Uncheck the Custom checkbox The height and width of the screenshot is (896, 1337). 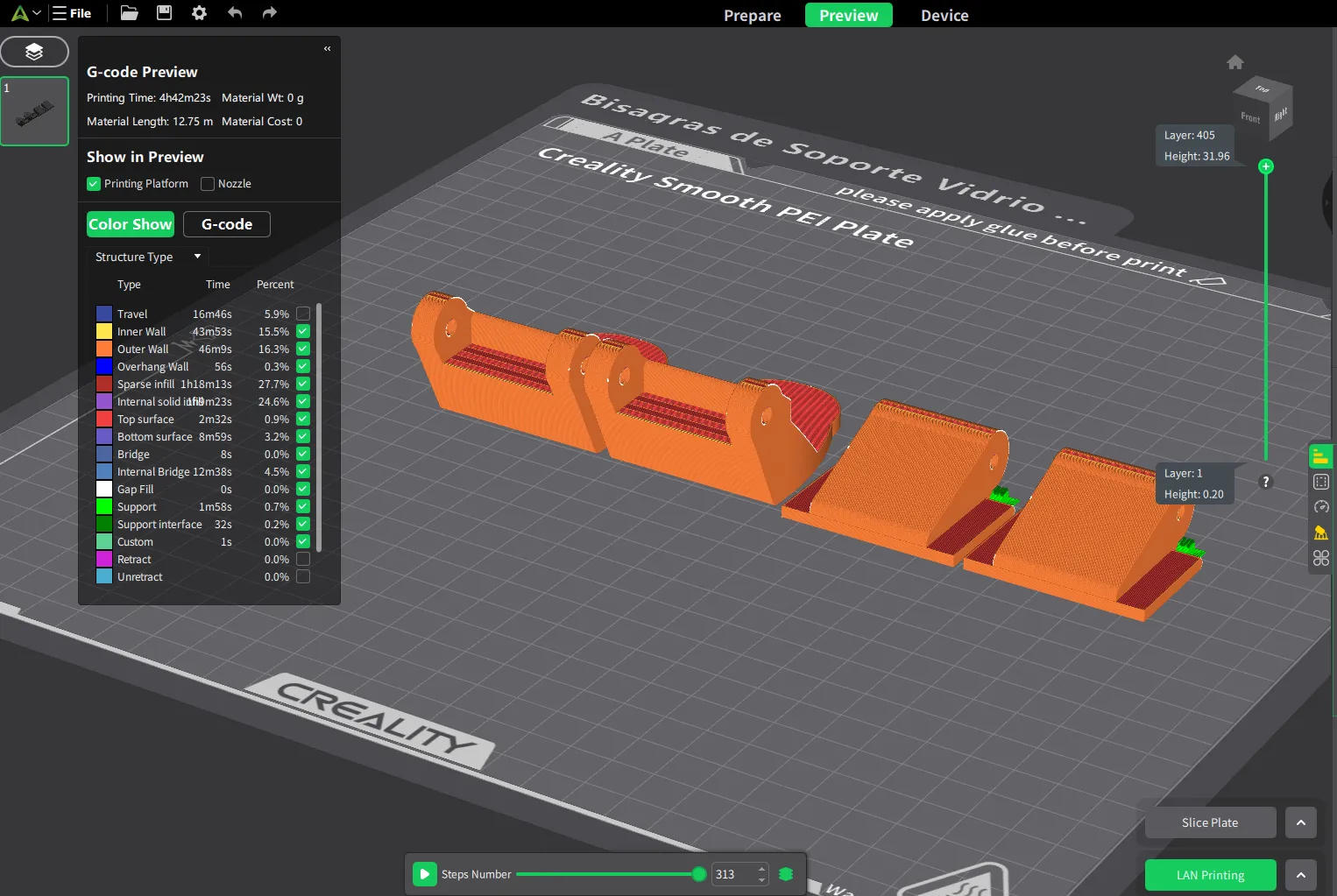point(303,541)
